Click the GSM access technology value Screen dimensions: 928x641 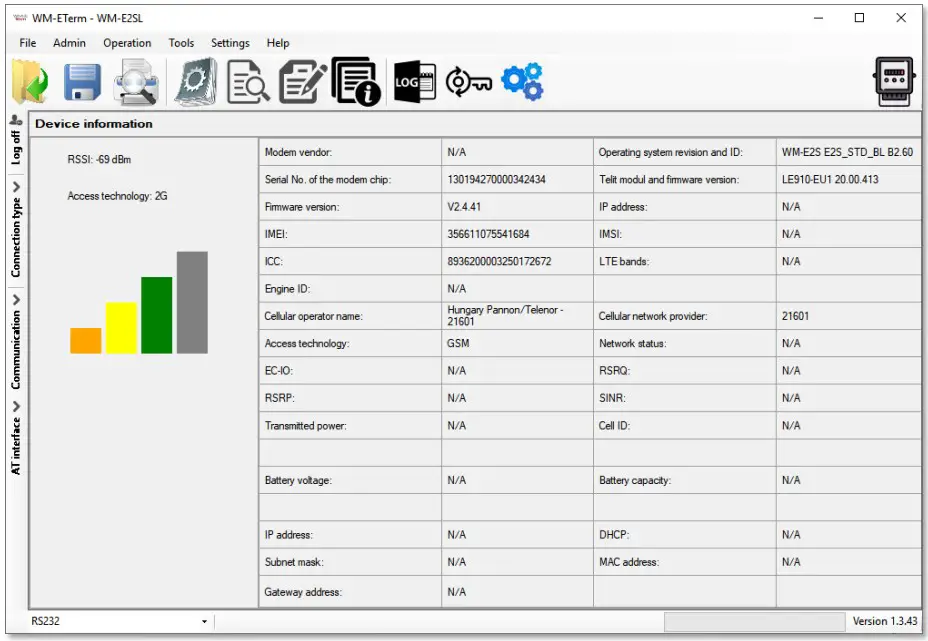pyautogui.click(x=458, y=343)
